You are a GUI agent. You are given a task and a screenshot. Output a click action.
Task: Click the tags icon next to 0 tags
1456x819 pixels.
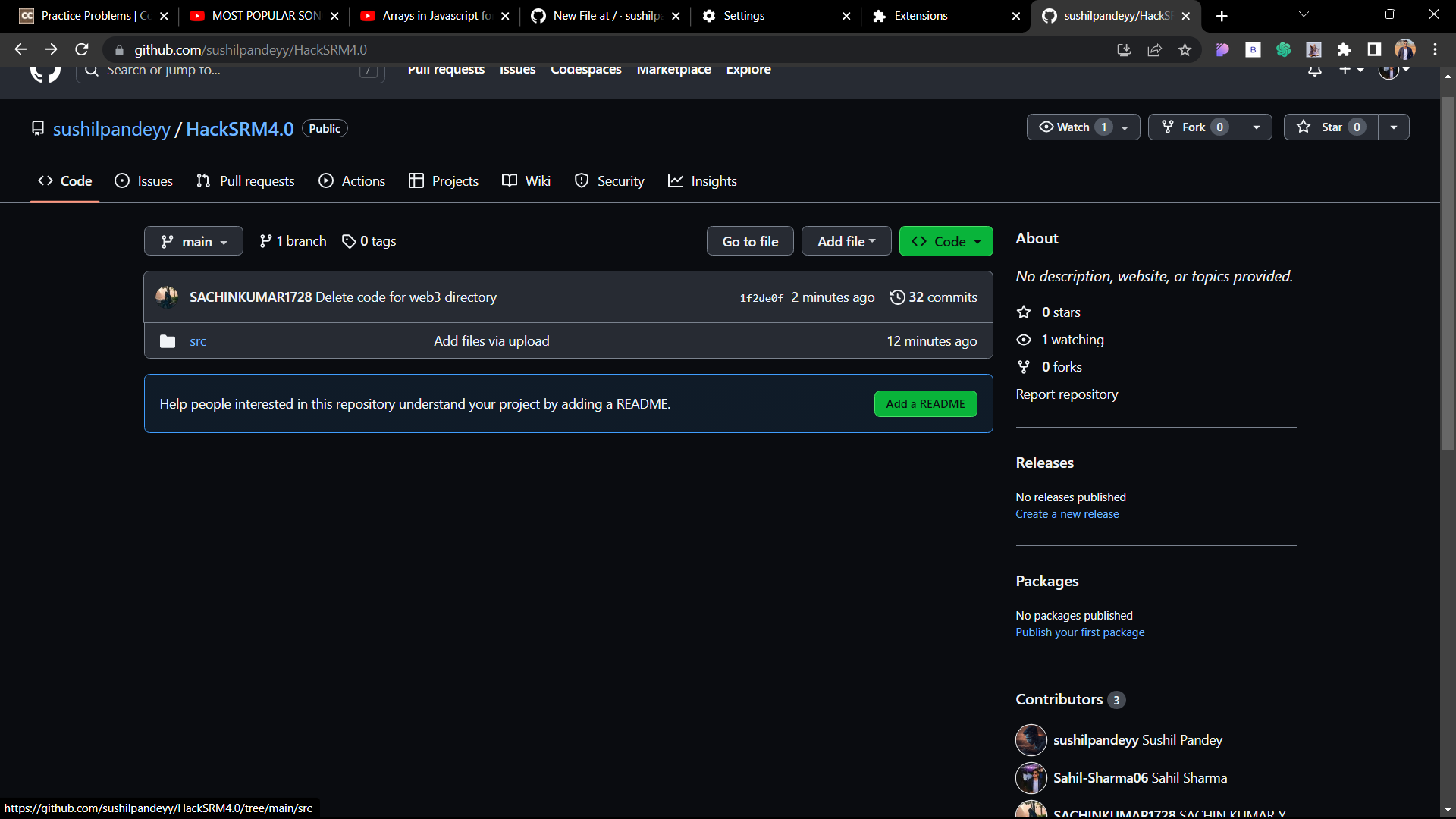(x=349, y=241)
